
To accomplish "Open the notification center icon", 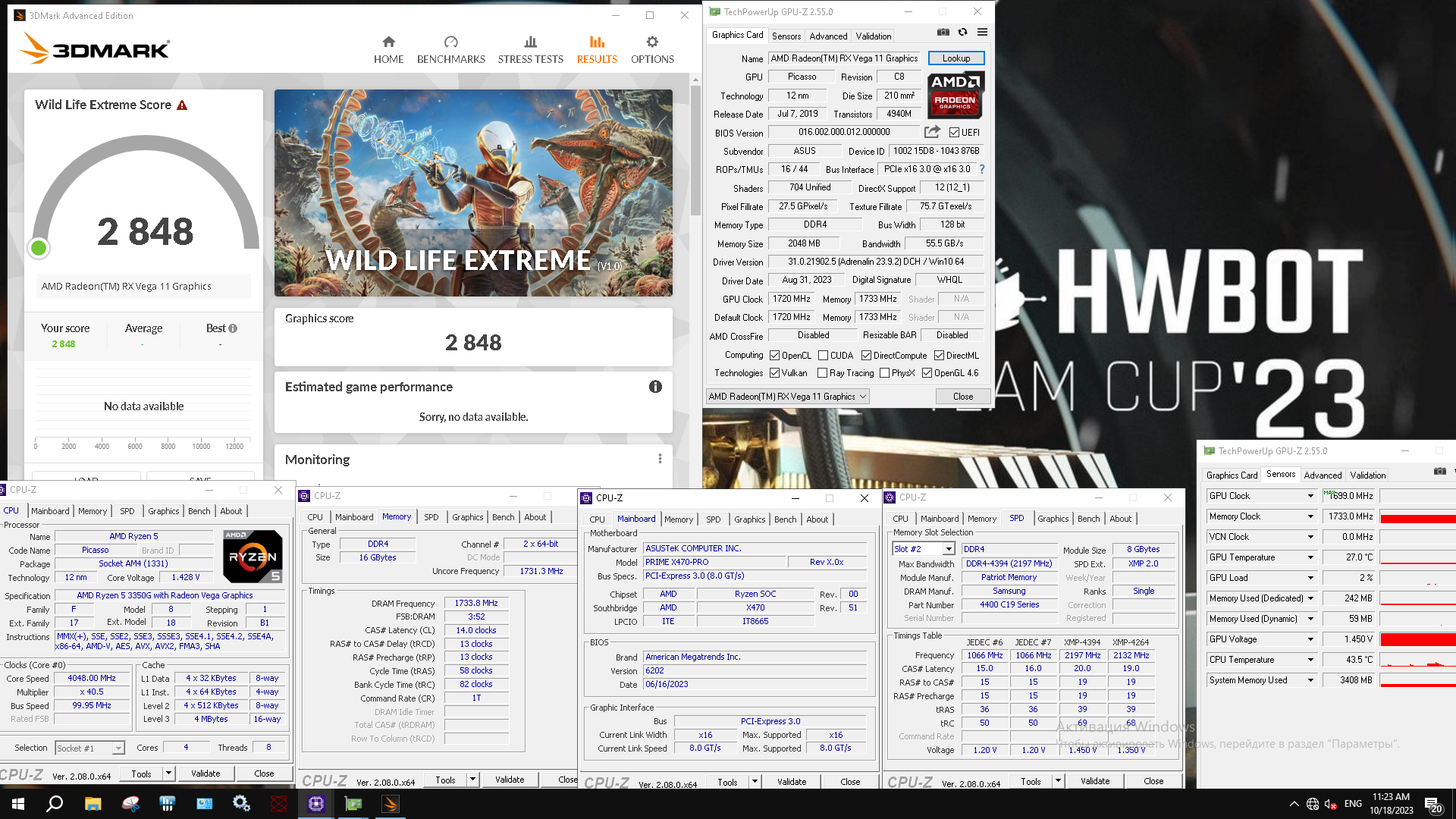I will (x=1433, y=804).
